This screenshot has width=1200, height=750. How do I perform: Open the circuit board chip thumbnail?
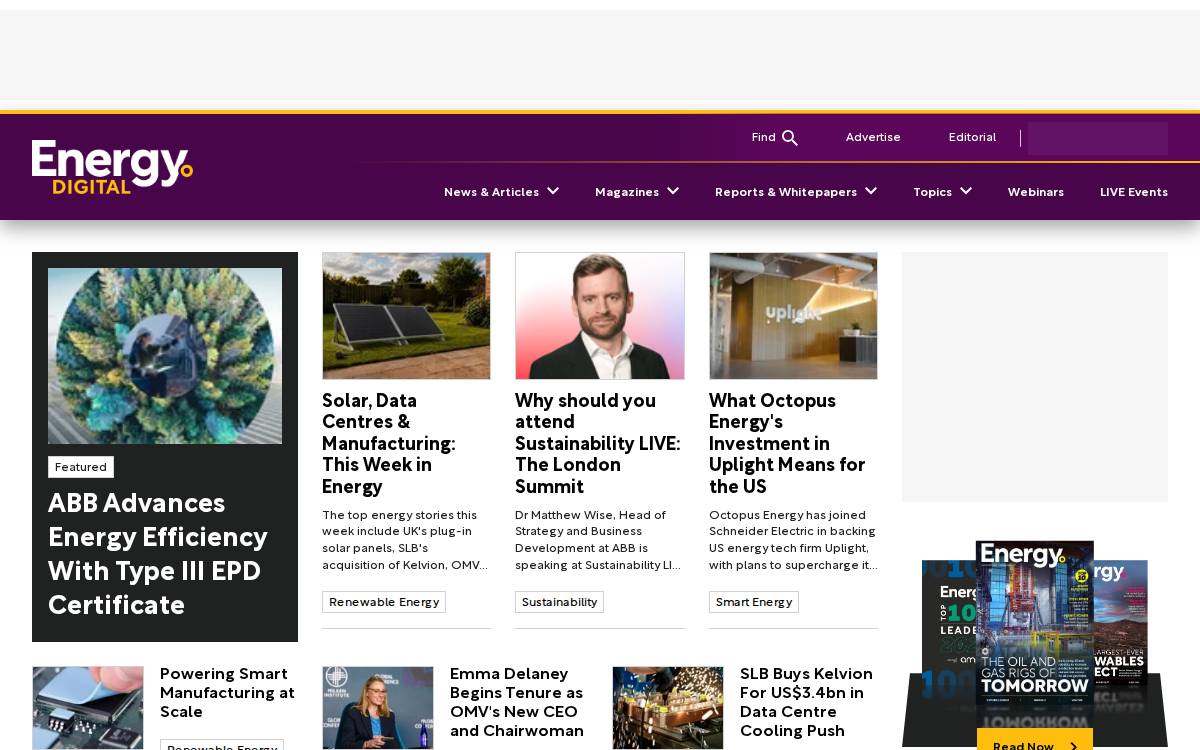click(x=88, y=708)
